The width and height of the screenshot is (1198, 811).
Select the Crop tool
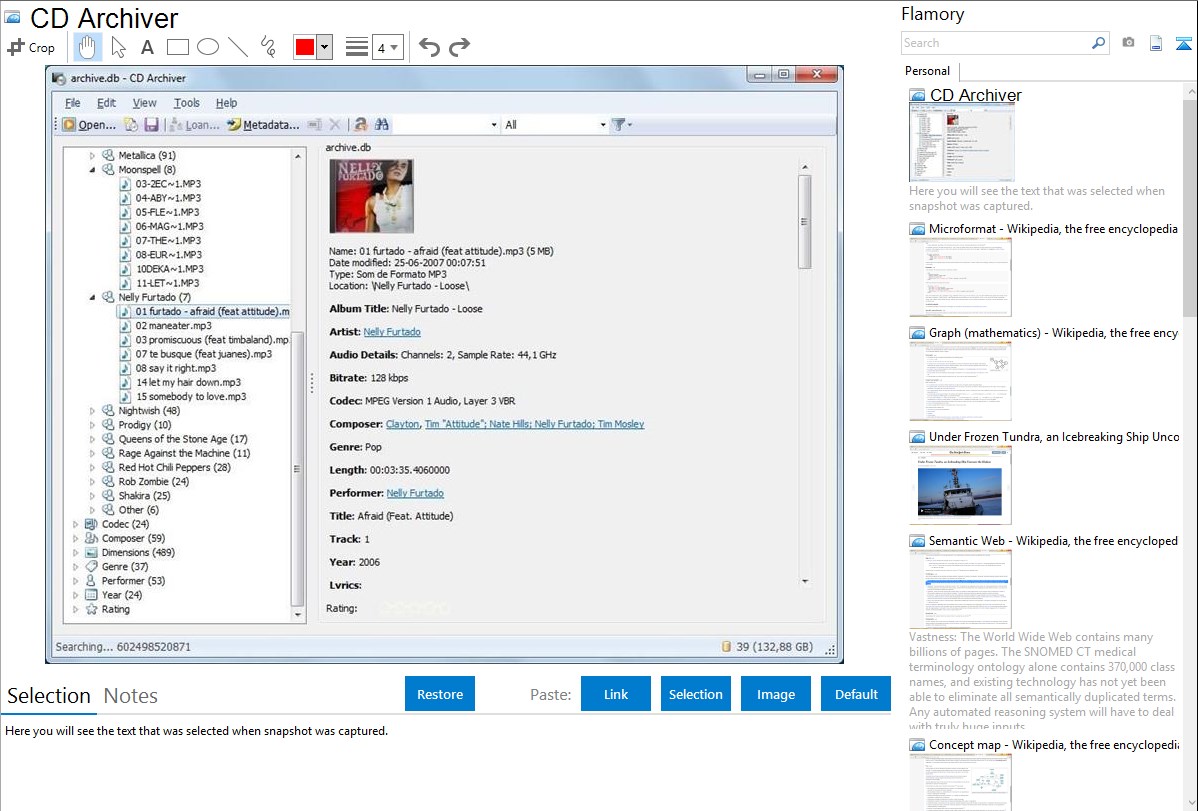click(x=31, y=47)
